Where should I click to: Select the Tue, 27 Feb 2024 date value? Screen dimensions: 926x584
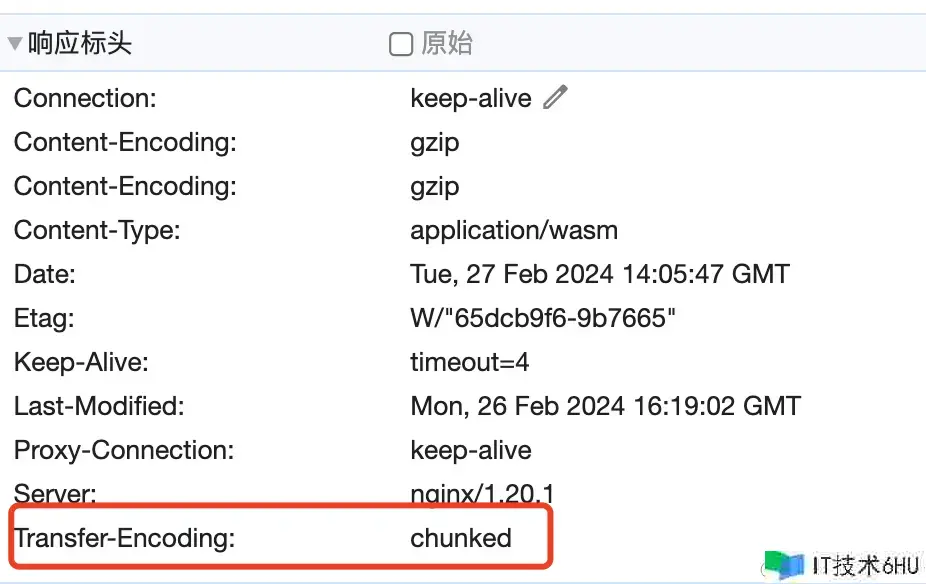pos(600,274)
